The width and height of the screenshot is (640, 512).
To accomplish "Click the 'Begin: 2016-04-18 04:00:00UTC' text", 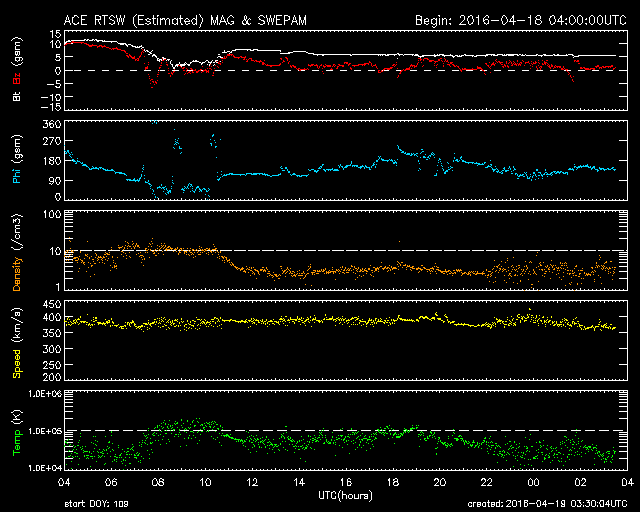I will pos(521,20).
